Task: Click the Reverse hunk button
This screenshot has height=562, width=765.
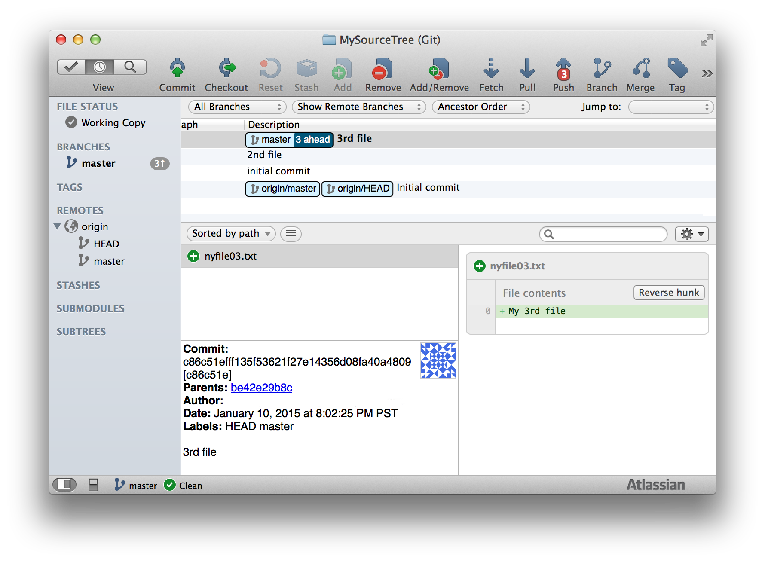Action: click(x=668, y=292)
